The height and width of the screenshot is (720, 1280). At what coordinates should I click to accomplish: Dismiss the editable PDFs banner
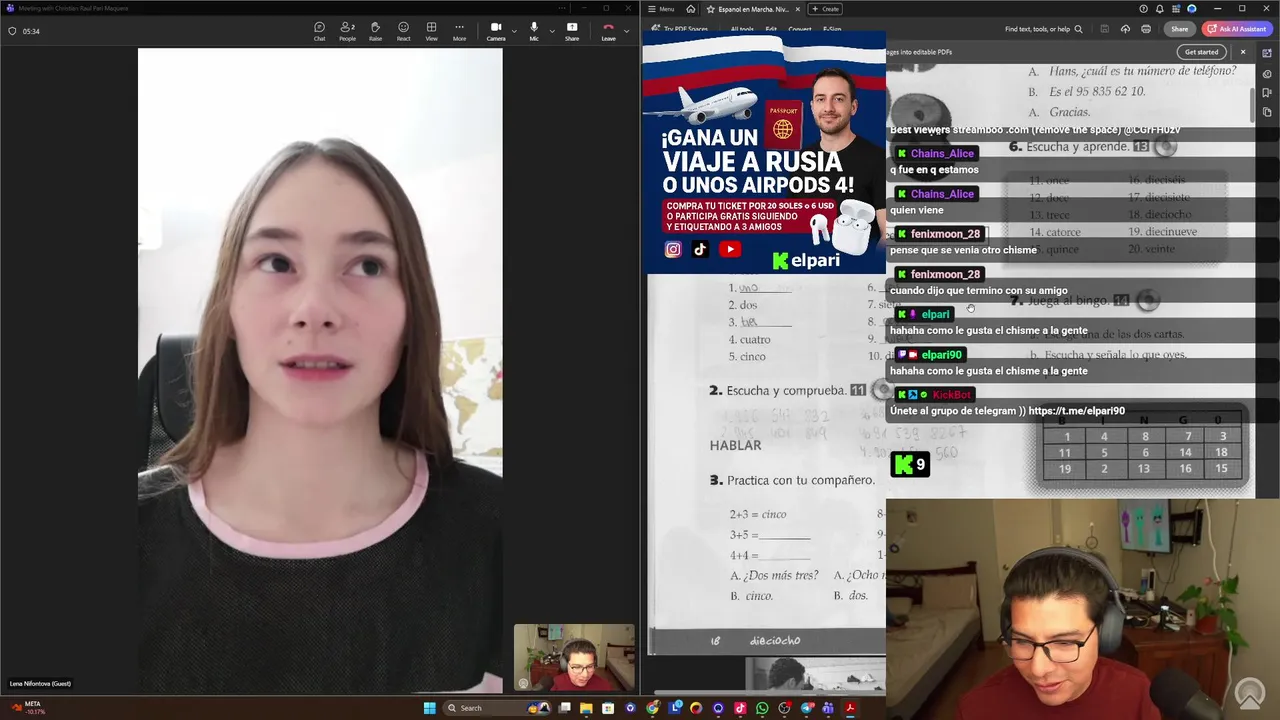tap(1243, 52)
